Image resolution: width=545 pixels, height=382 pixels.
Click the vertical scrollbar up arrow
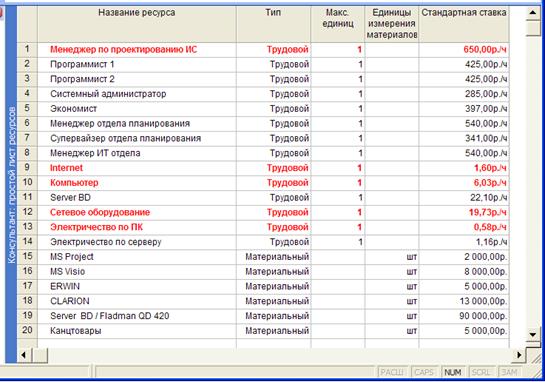coord(532,13)
